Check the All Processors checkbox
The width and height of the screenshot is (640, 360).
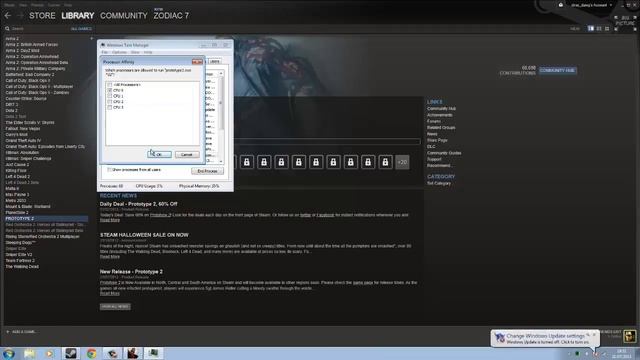(109, 84)
